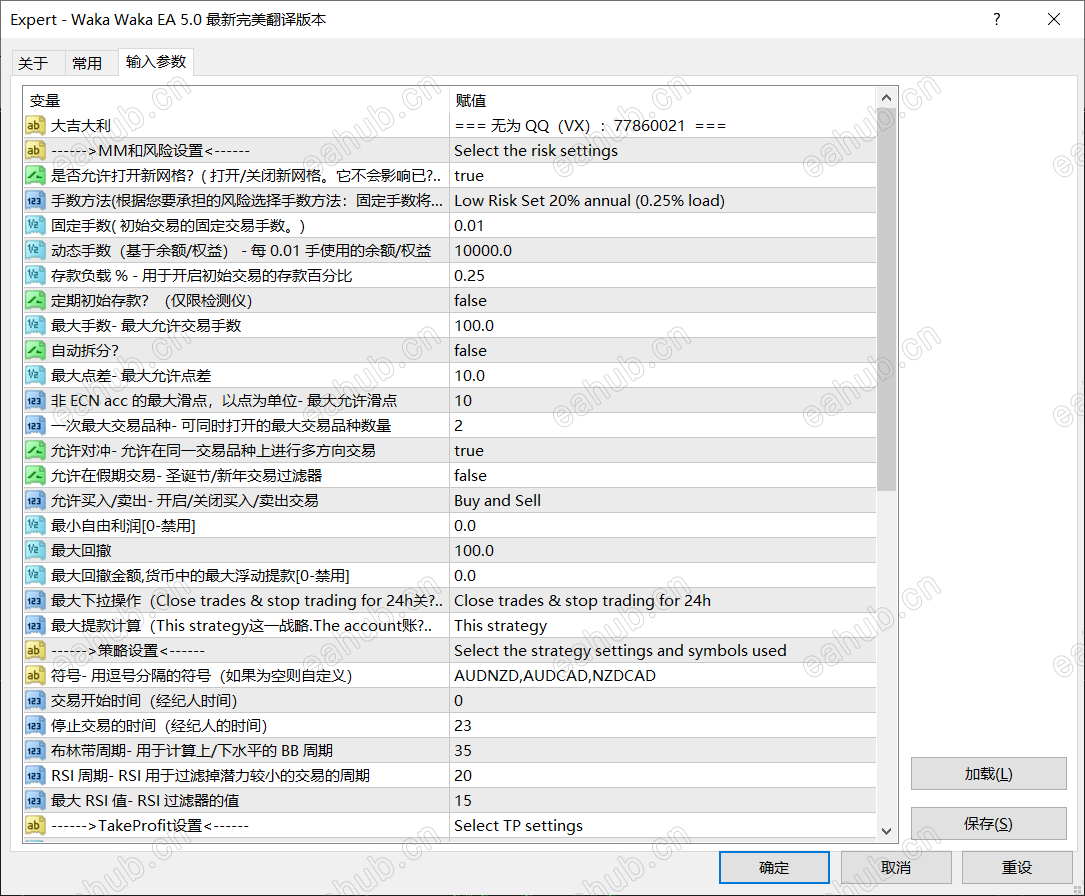Click double icon for 最小自由利润 row
The width and height of the screenshot is (1085, 896).
pyautogui.click(x=35, y=525)
